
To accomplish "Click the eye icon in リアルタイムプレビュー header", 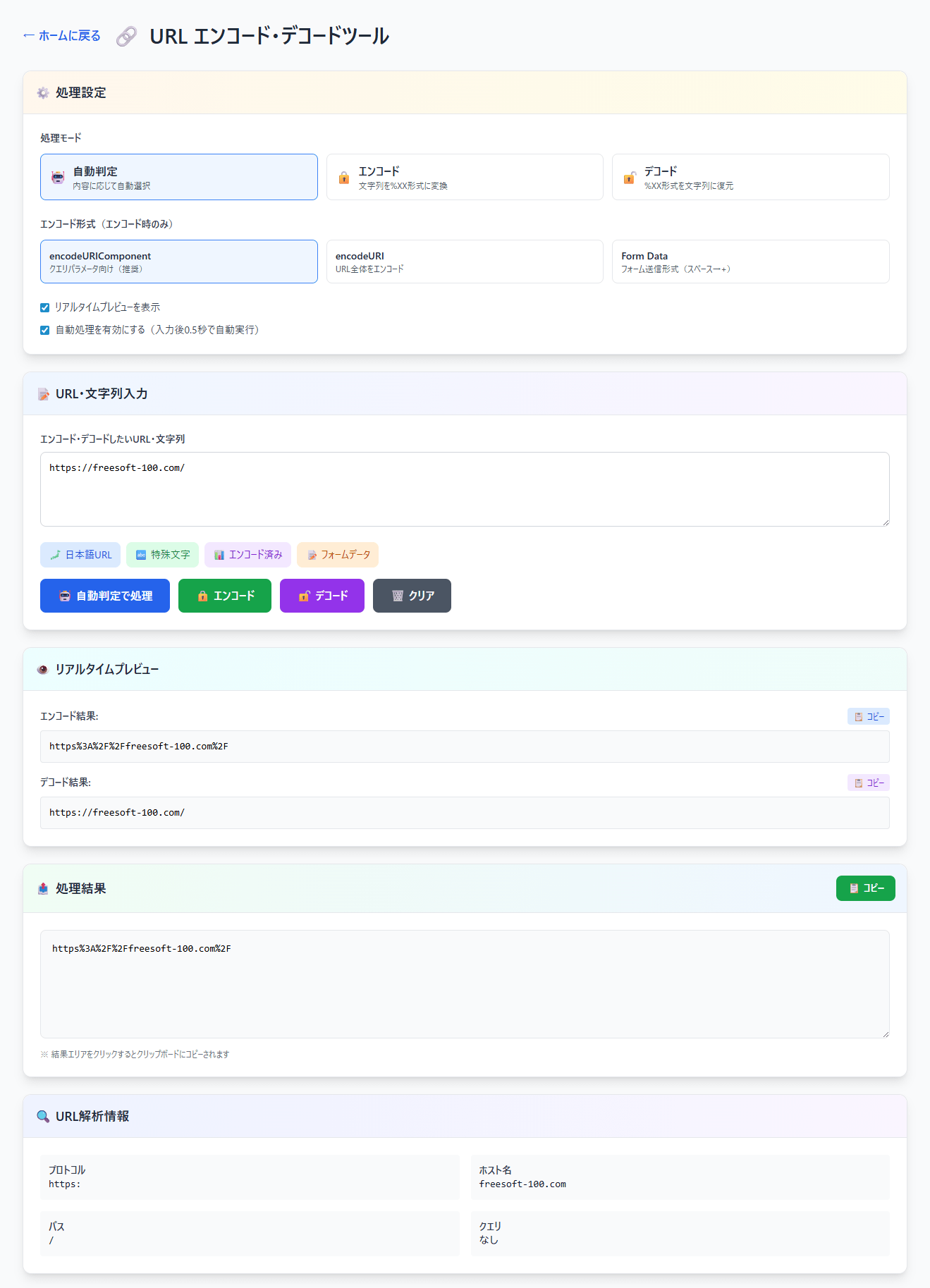I will coord(42,670).
